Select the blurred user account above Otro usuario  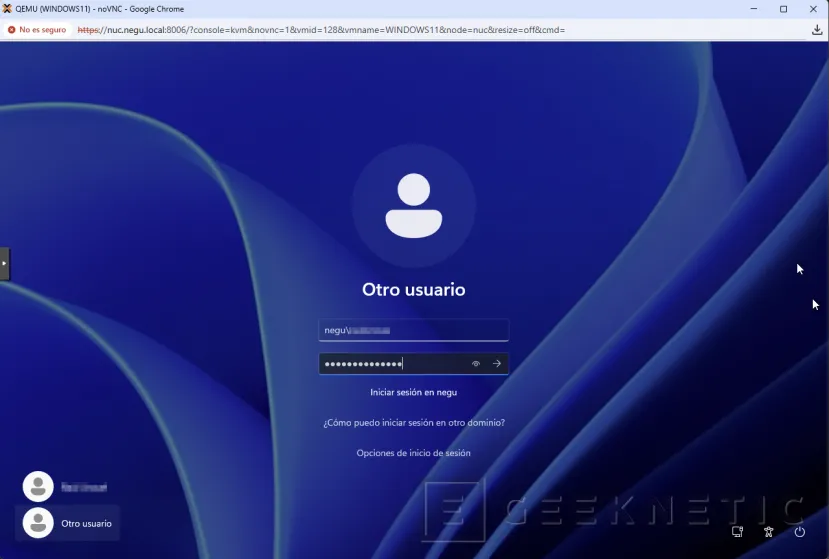point(66,487)
